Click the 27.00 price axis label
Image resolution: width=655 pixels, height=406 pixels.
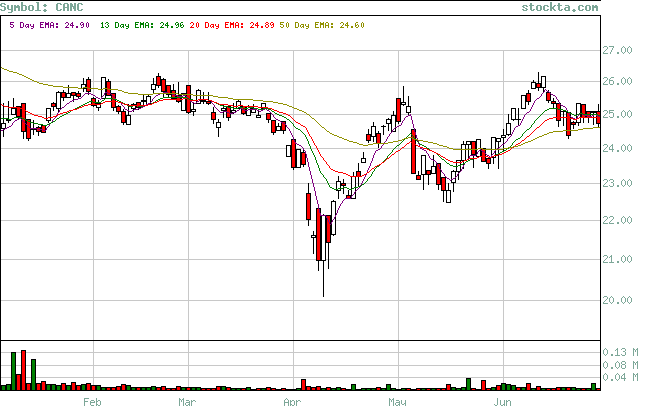pos(617,51)
